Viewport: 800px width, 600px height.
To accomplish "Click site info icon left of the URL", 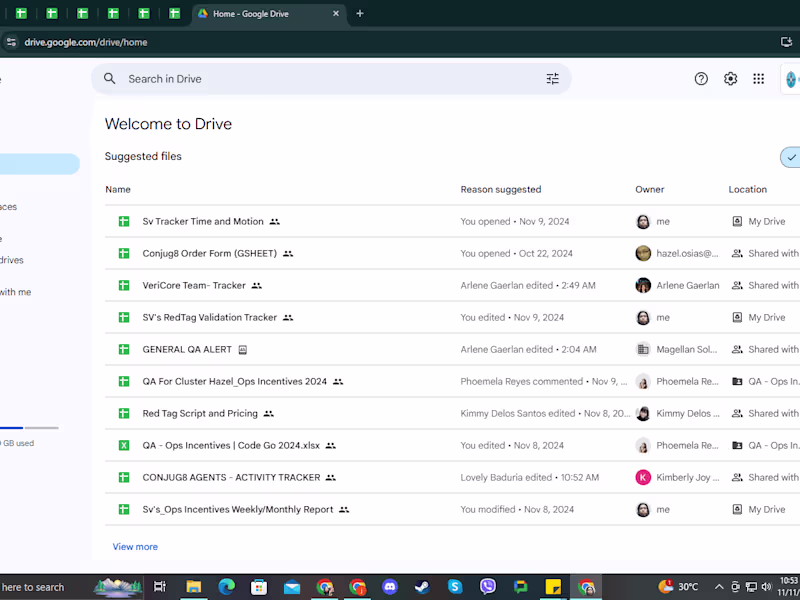I will pyautogui.click(x=11, y=42).
